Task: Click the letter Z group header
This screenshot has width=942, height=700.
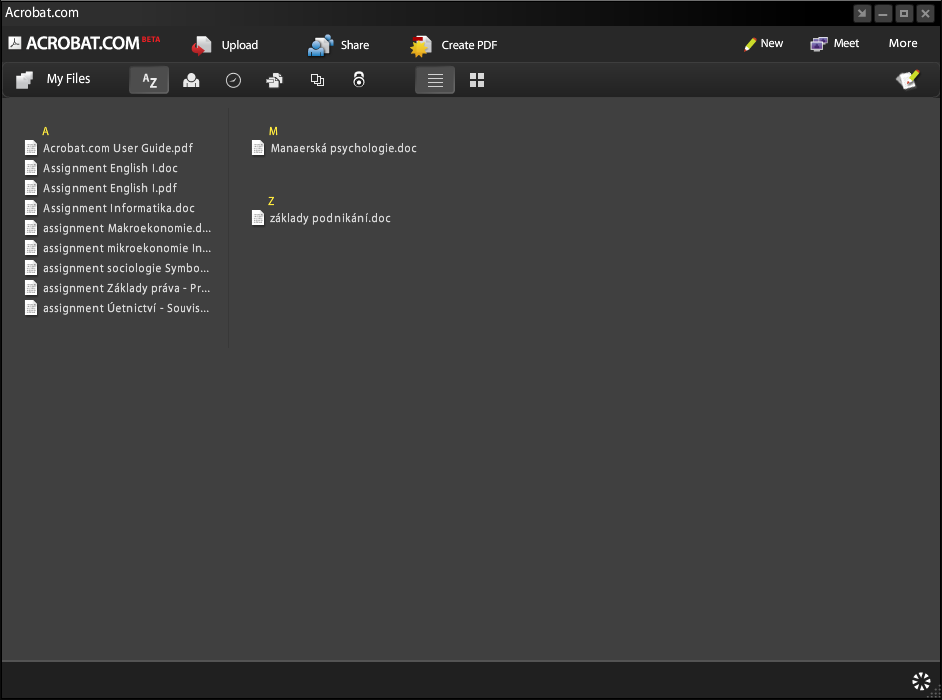Action: (x=271, y=201)
